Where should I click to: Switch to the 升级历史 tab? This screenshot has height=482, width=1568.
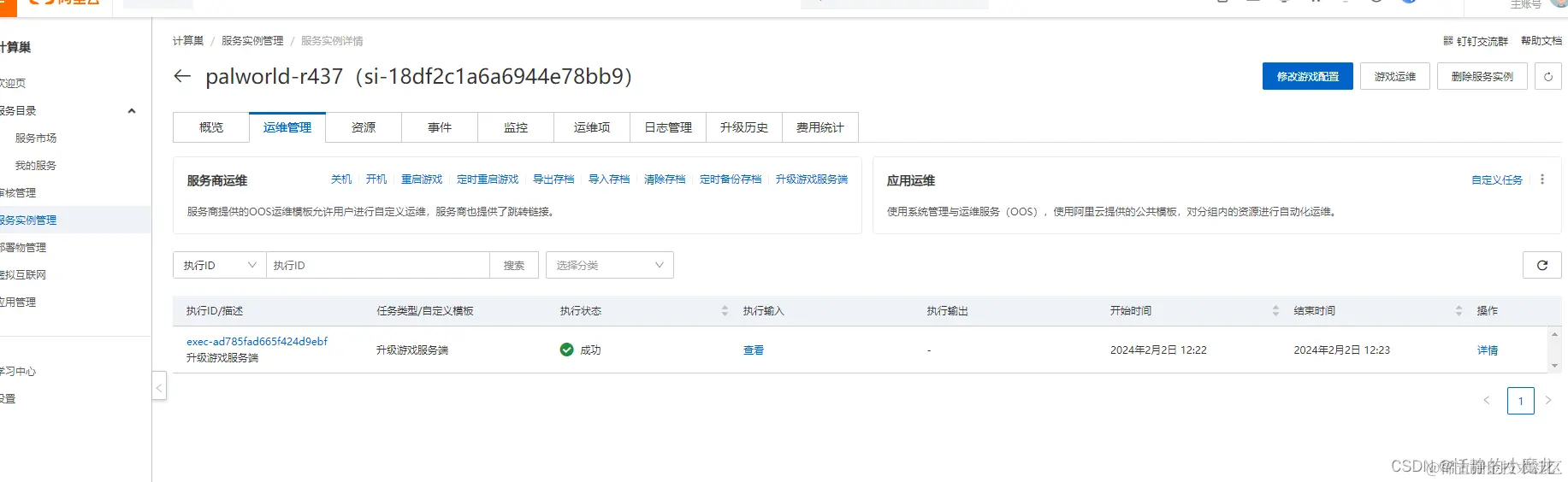tap(744, 127)
